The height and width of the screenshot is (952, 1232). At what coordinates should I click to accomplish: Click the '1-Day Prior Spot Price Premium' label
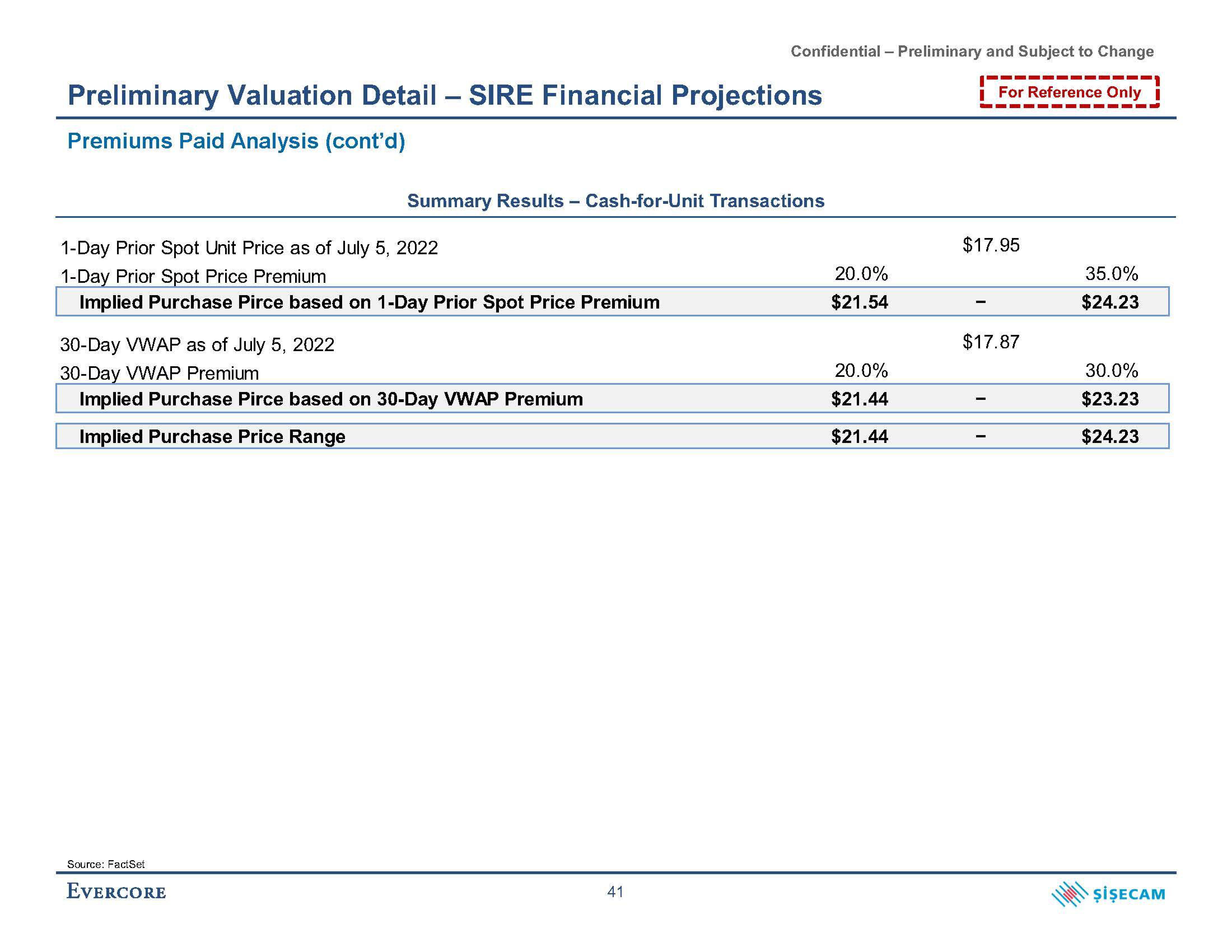pos(193,276)
